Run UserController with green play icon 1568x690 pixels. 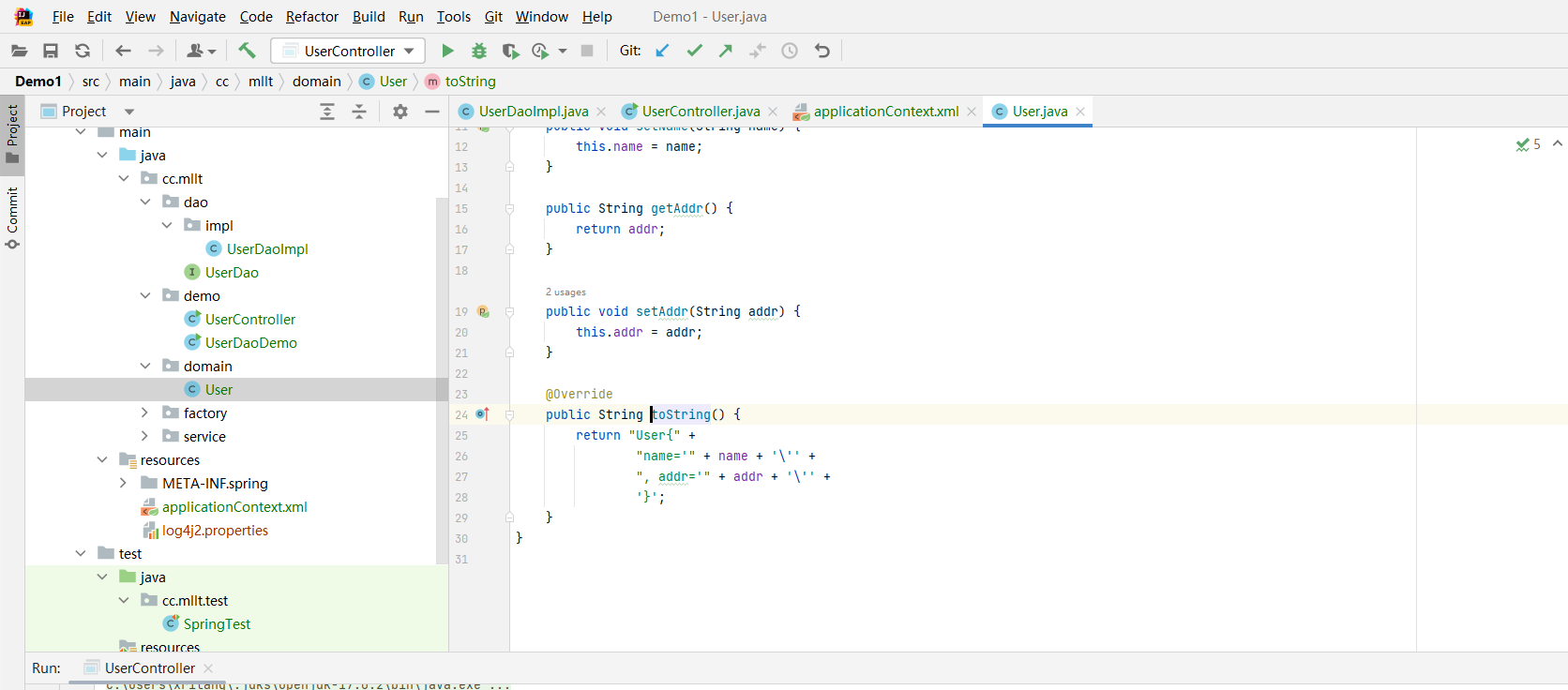(447, 51)
